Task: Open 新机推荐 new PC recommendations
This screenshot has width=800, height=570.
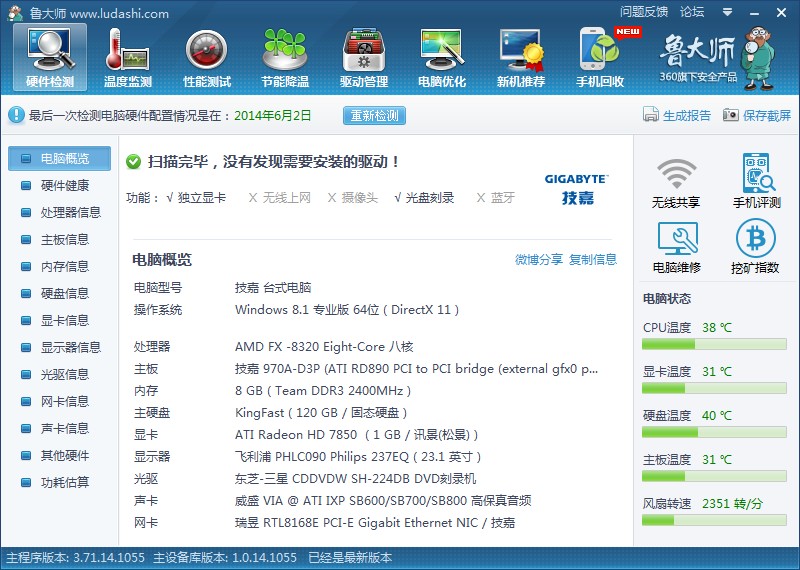Action: click(521, 57)
